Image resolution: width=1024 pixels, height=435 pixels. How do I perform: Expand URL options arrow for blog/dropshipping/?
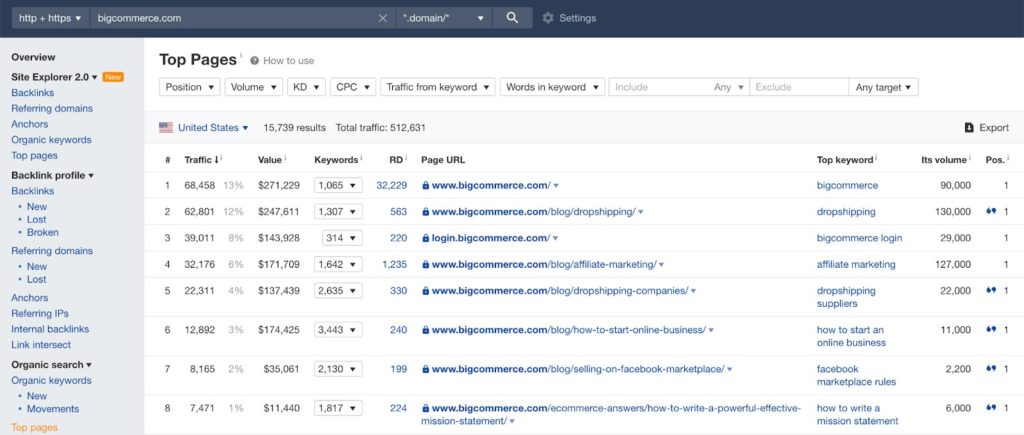pyautogui.click(x=641, y=212)
